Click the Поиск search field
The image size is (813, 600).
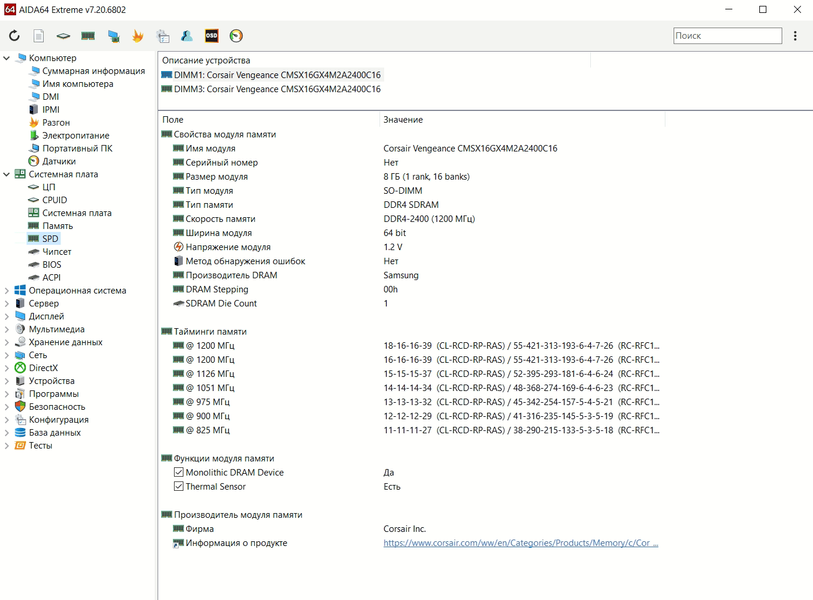[727, 36]
